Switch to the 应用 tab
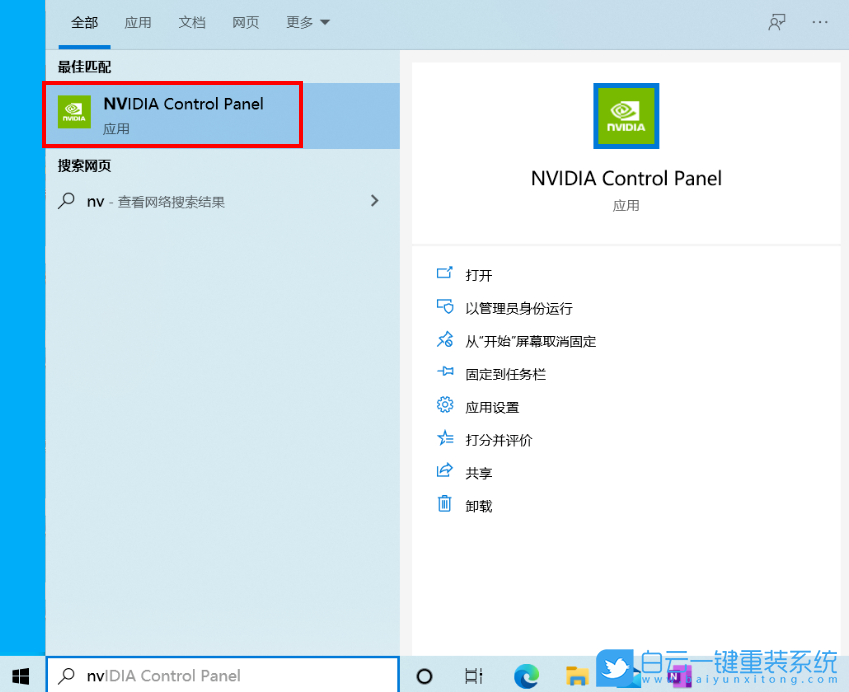Screen dimensions: 849x692 (x=138, y=22)
